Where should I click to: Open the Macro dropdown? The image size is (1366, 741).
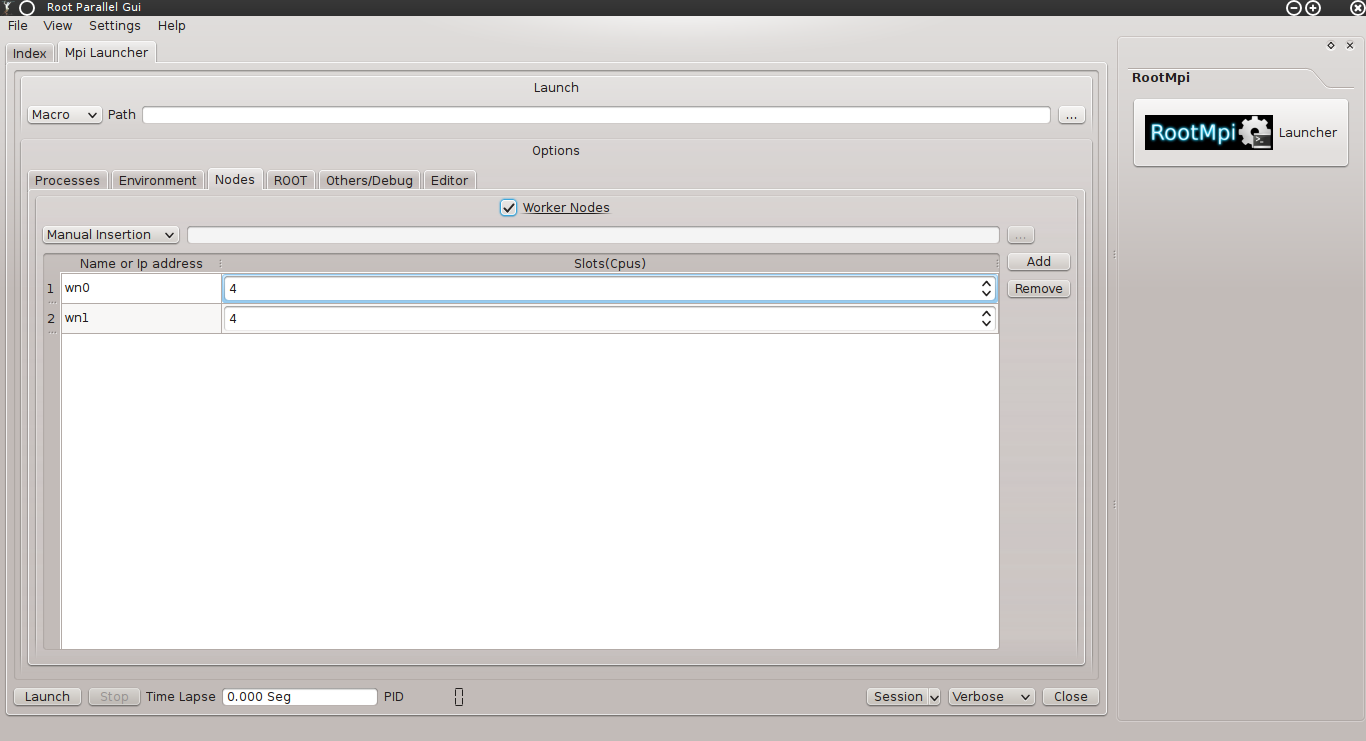click(65, 115)
